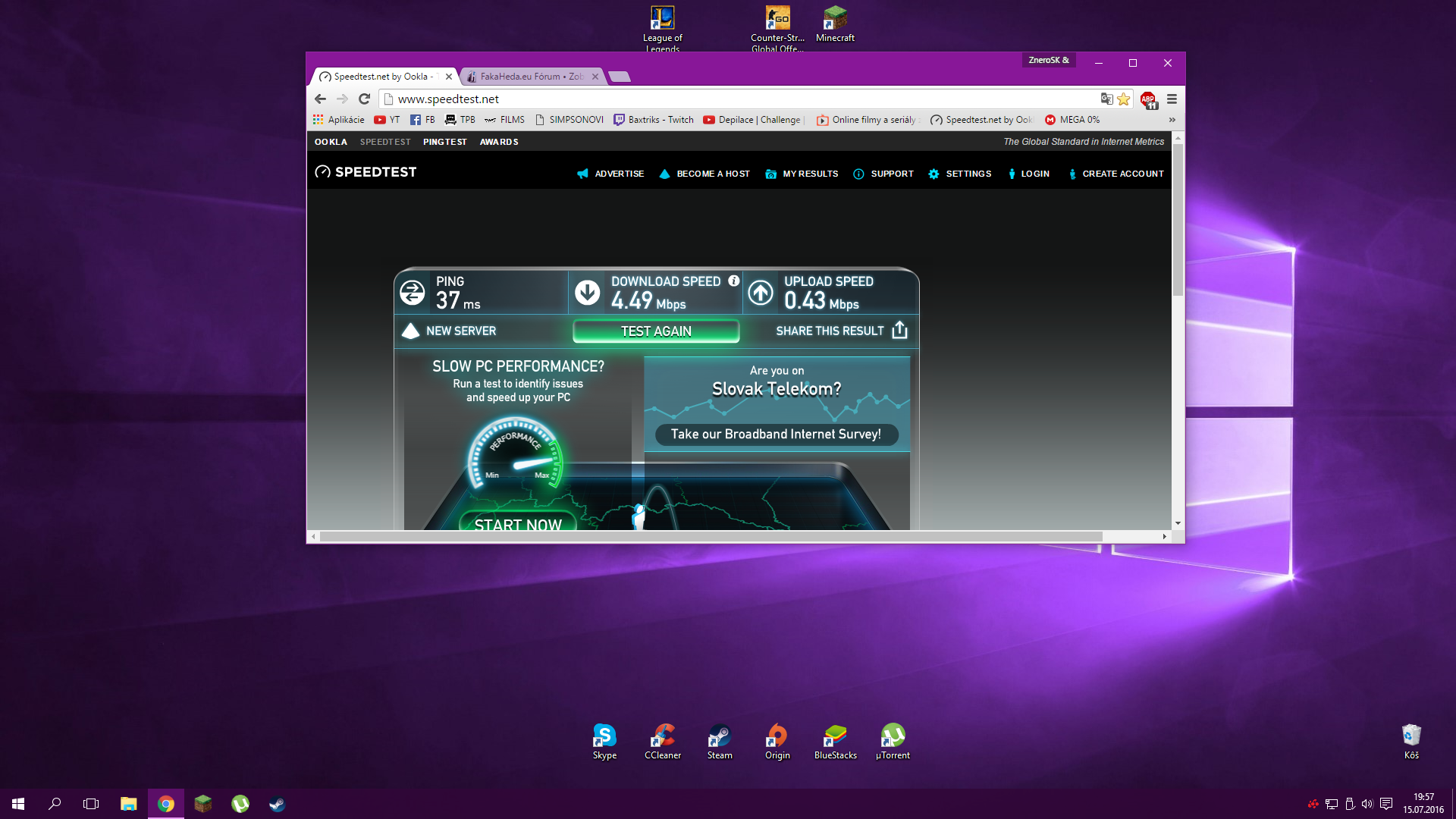Open the OOKLA top menu link
Viewport: 1456px width, 819px height.
[331, 142]
